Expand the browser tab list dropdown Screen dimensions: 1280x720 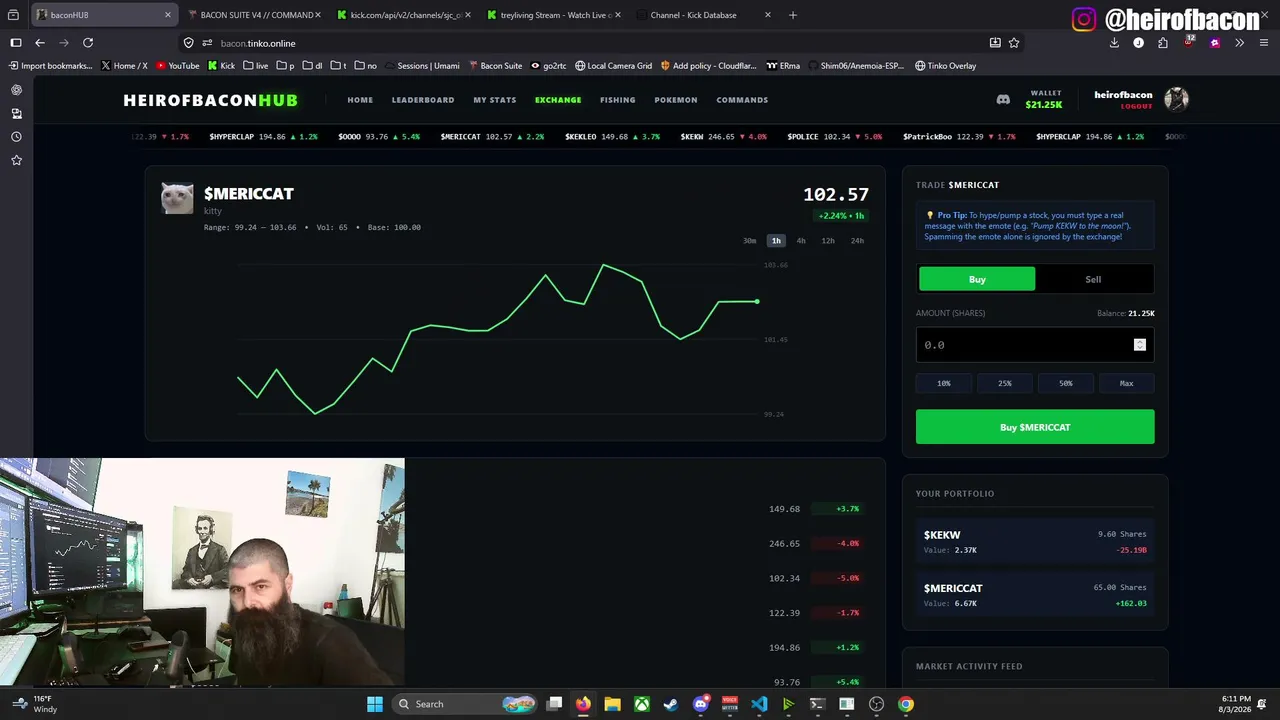coord(13,15)
